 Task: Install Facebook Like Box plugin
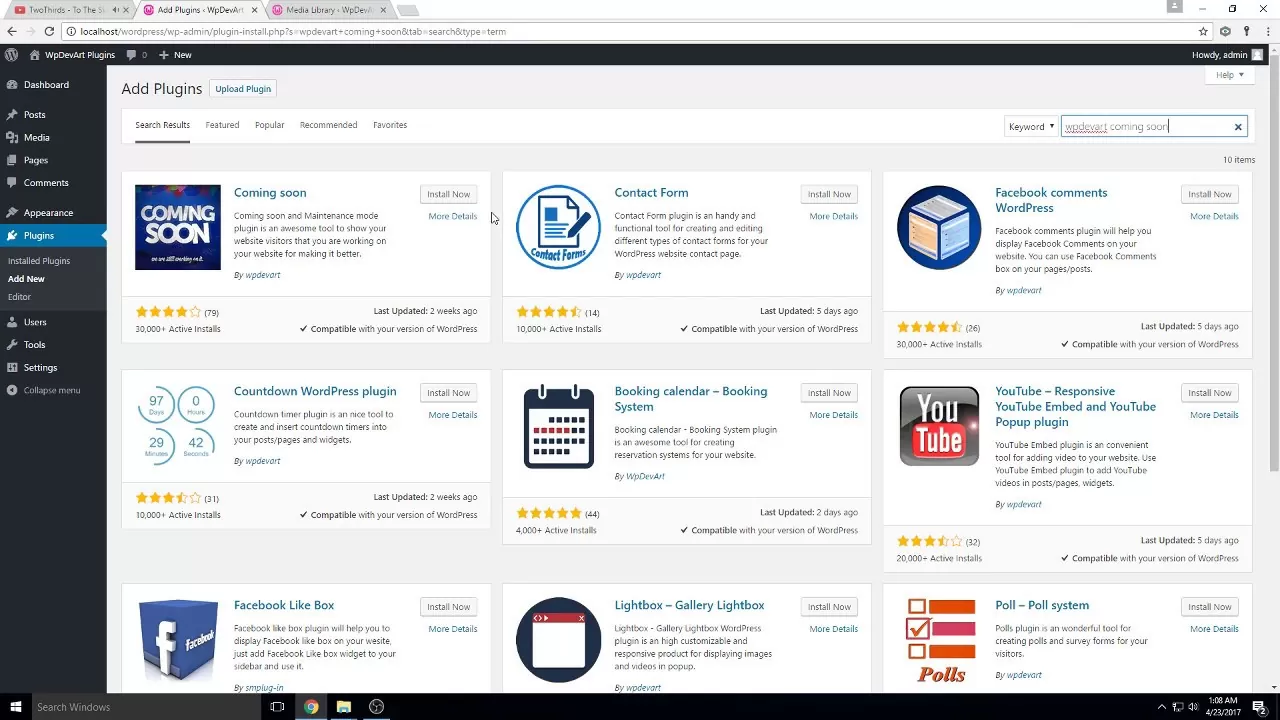[448, 607]
